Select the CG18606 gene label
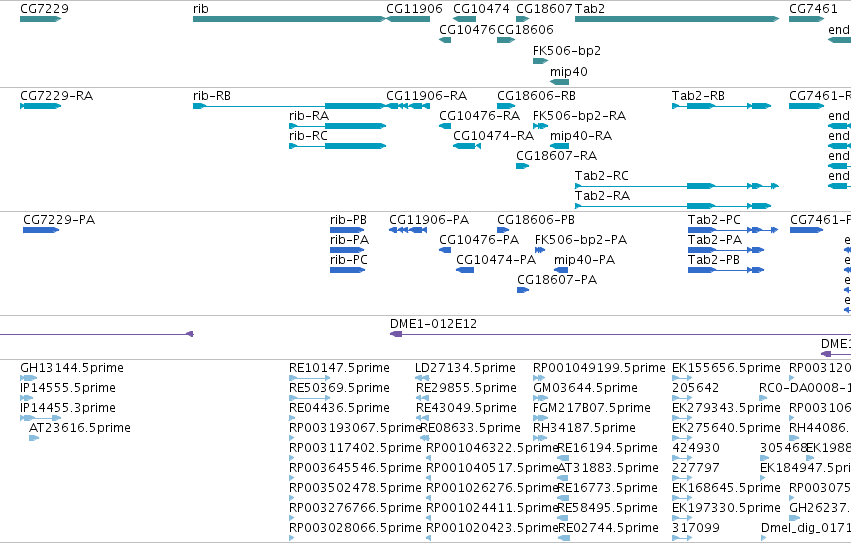Screen dimensions: 851x543 coord(525,29)
